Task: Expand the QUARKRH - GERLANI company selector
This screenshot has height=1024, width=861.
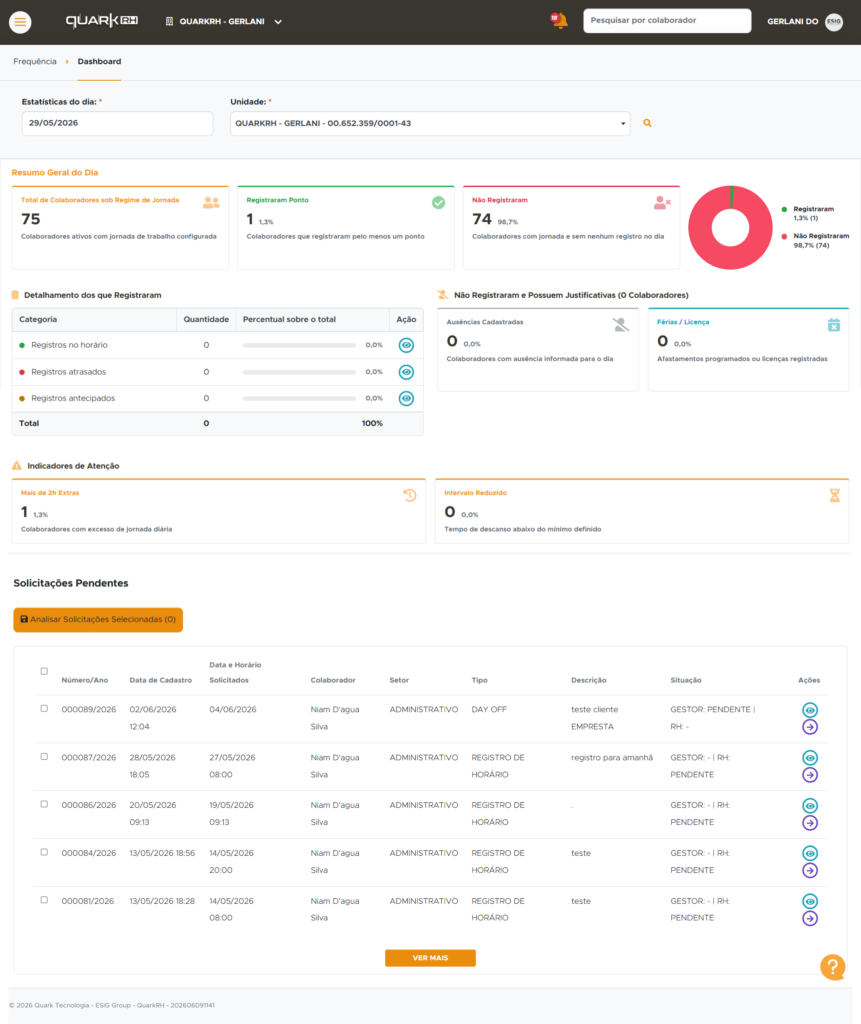Action: [x=223, y=22]
